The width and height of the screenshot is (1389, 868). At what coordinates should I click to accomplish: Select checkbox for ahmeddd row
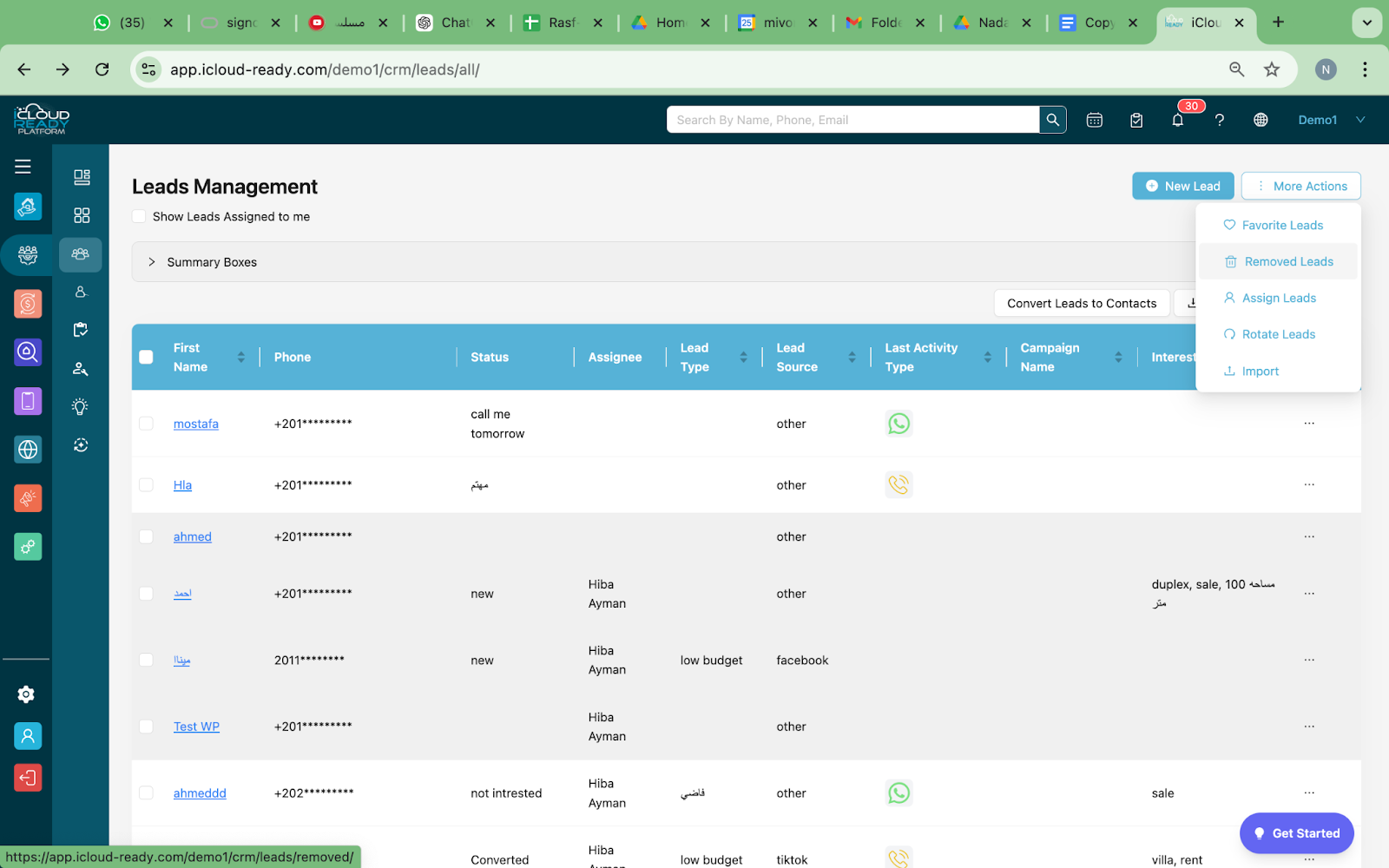click(x=146, y=793)
